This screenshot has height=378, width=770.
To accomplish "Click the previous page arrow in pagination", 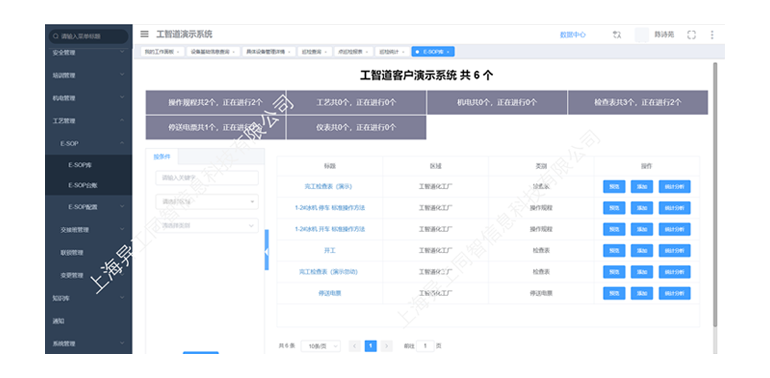I will [355, 346].
